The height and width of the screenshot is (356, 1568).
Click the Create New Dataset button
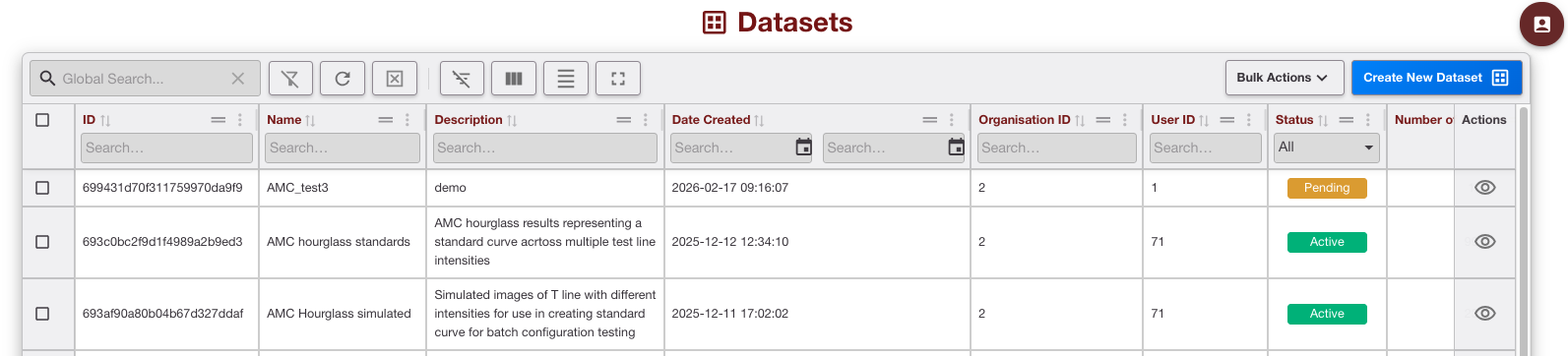(1436, 78)
